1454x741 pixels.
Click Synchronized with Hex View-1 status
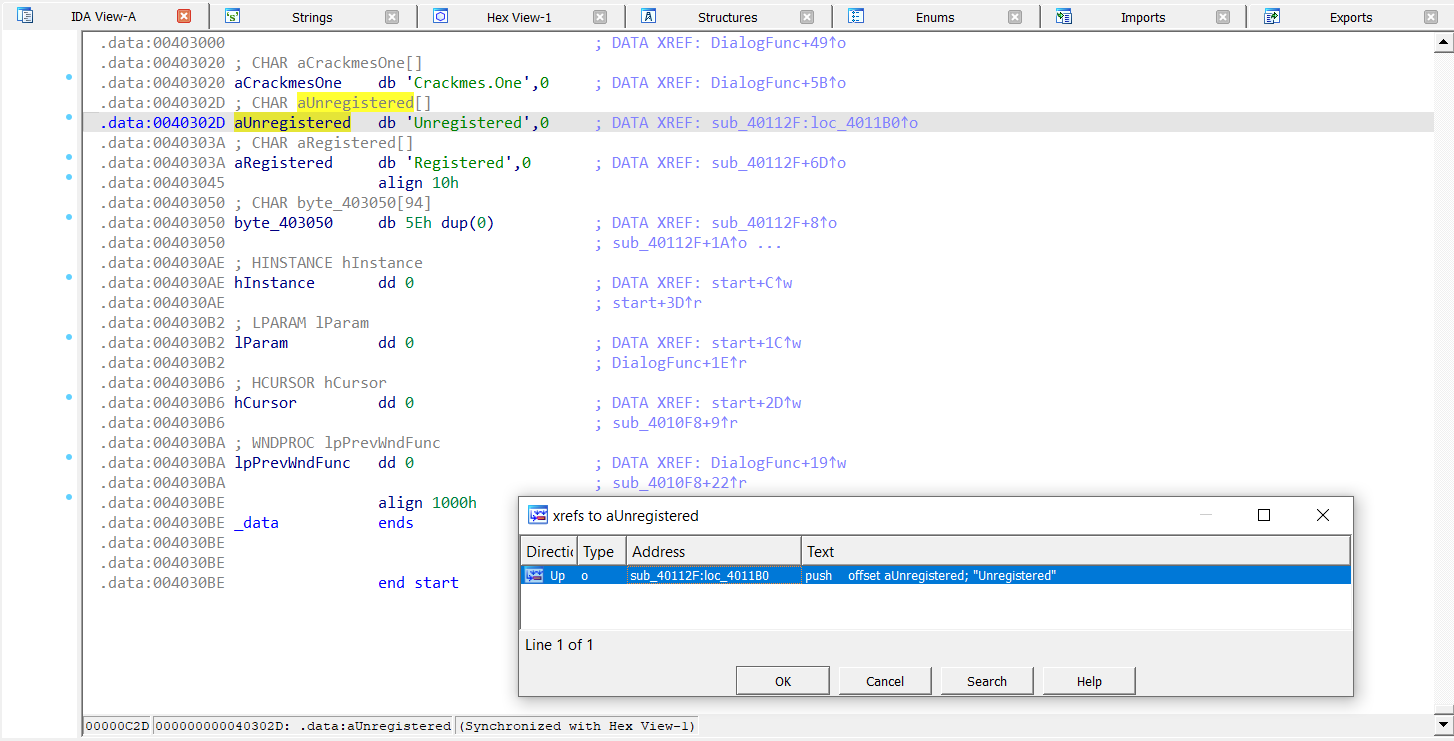[x=578, y=726]
